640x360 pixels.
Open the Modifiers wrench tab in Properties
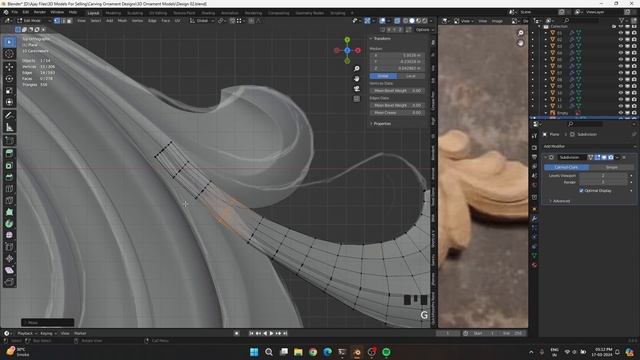[534, 219]
